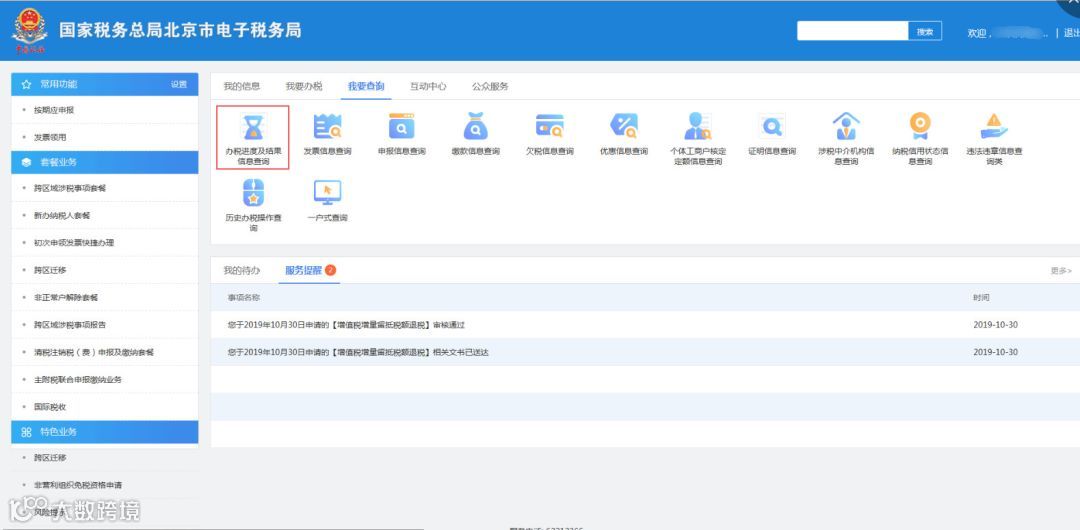Open the 审核通过 reminder message

(x=346, y=325)
